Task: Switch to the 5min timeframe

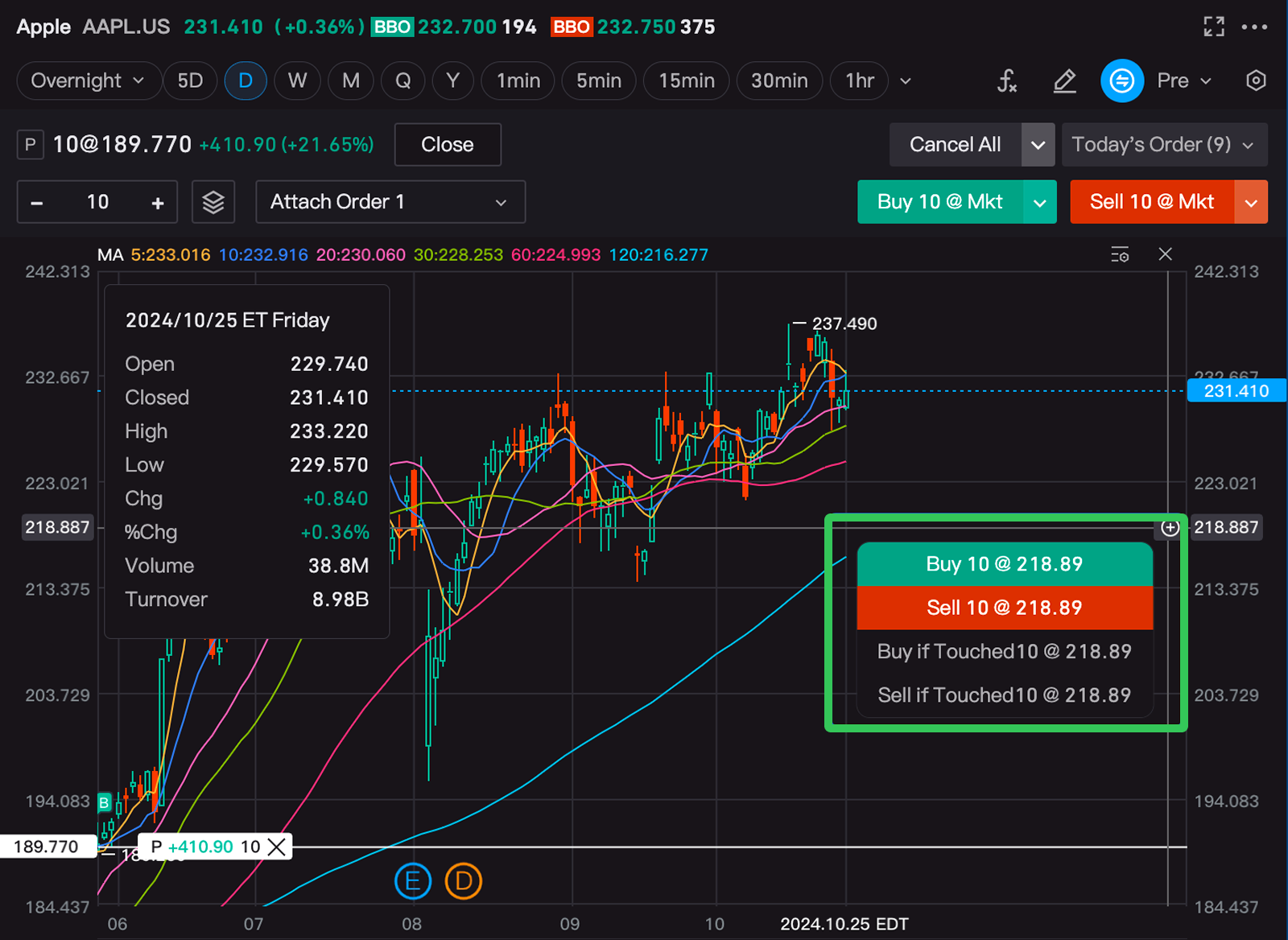Action: tap(598, 80)
